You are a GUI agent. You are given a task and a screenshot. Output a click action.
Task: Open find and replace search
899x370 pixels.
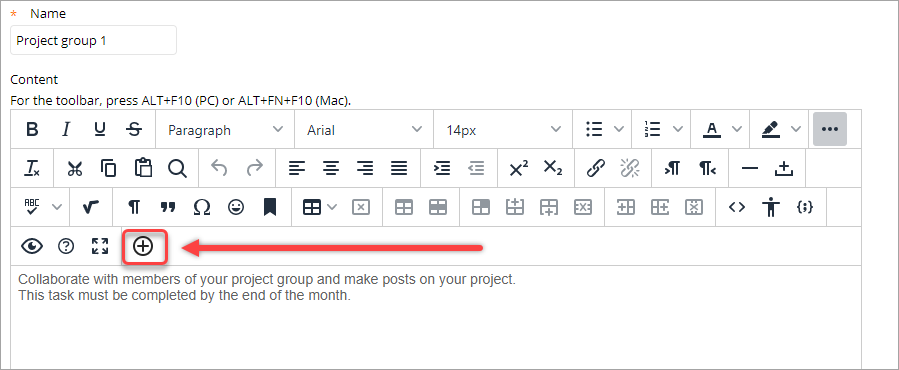click(177, 168)
